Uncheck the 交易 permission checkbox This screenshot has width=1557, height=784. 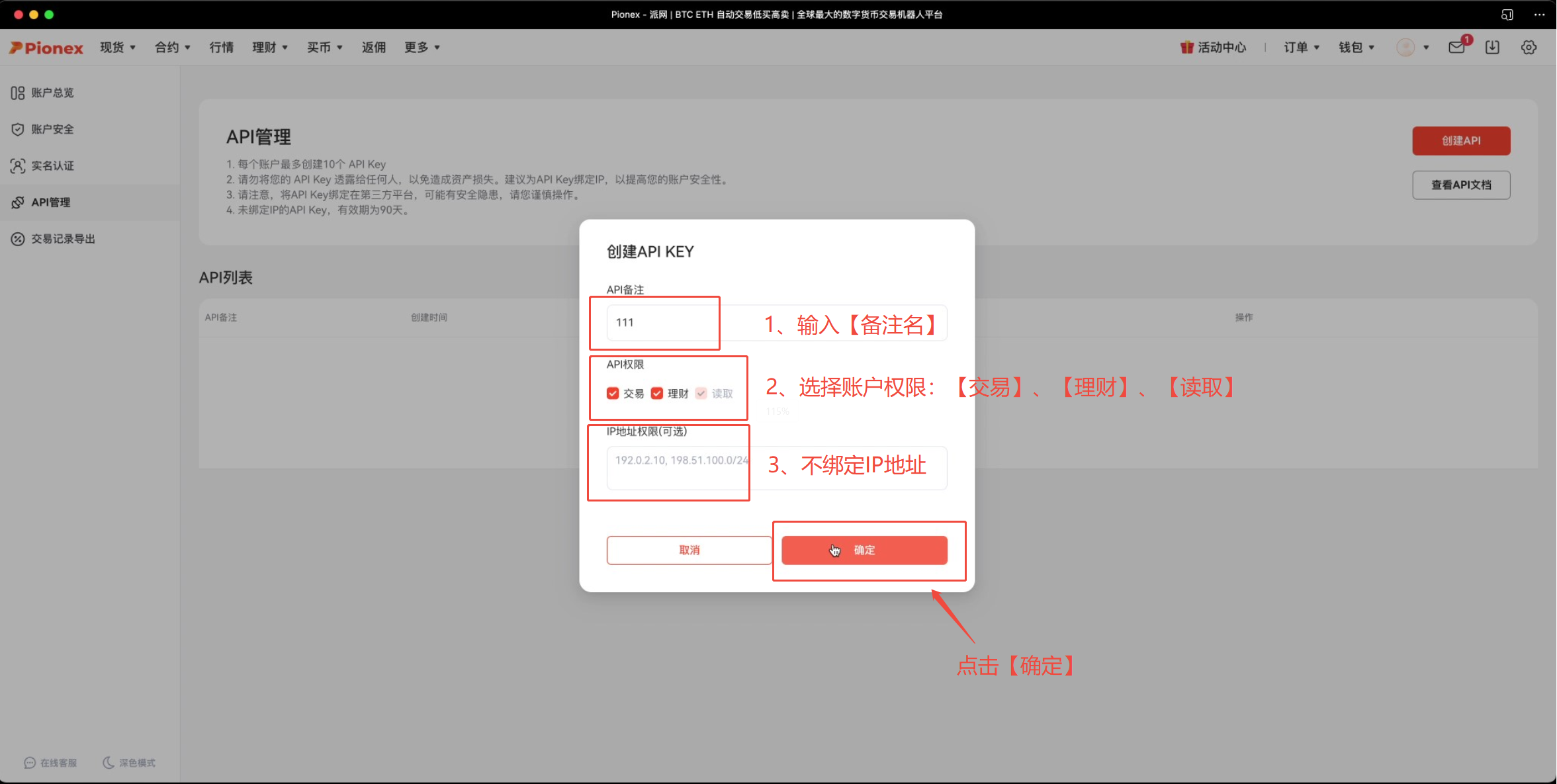click(x=613, y=393)
